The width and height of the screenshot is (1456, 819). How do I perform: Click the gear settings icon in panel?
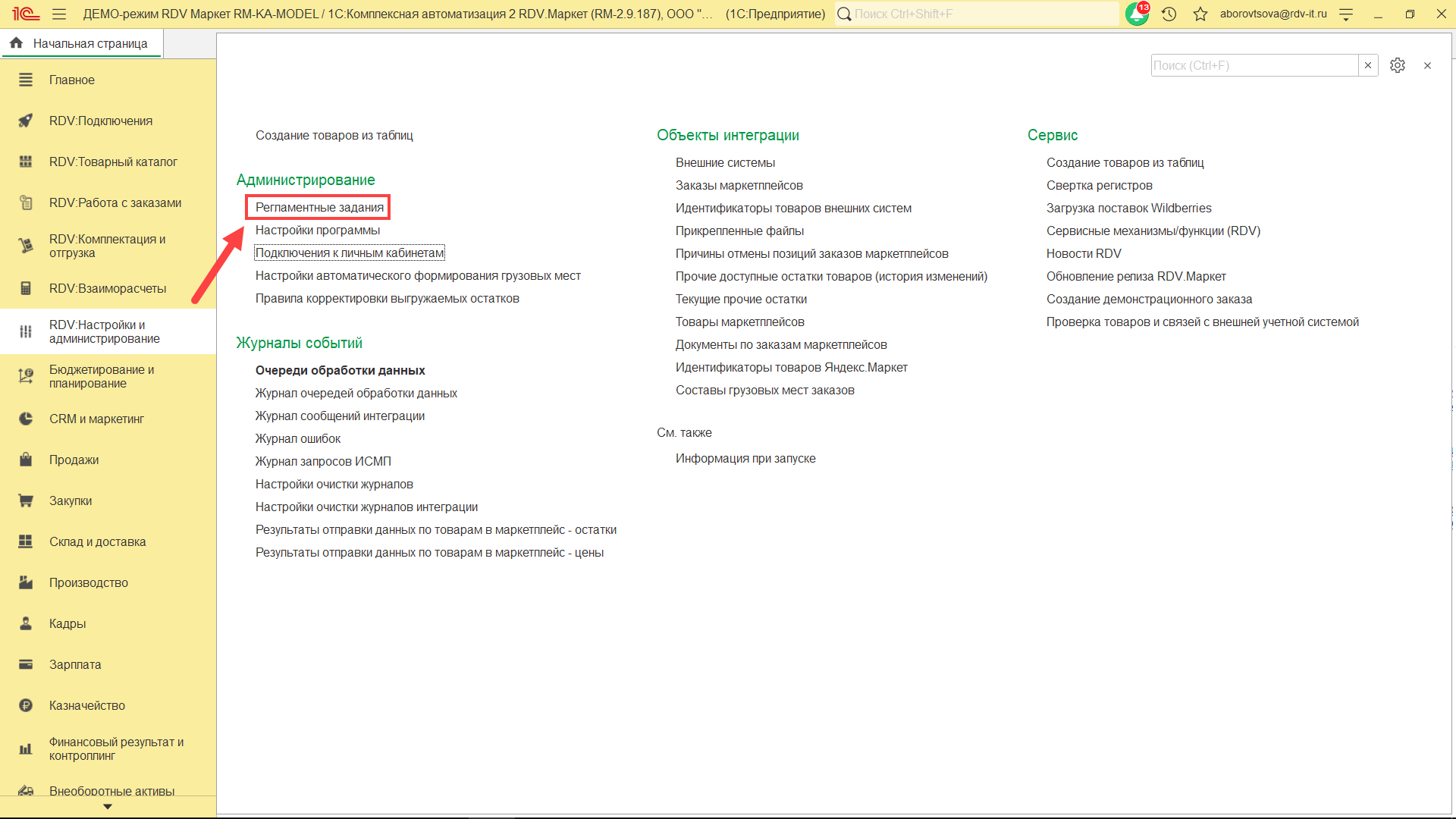pyautogui.click(x=1398, y=65)
